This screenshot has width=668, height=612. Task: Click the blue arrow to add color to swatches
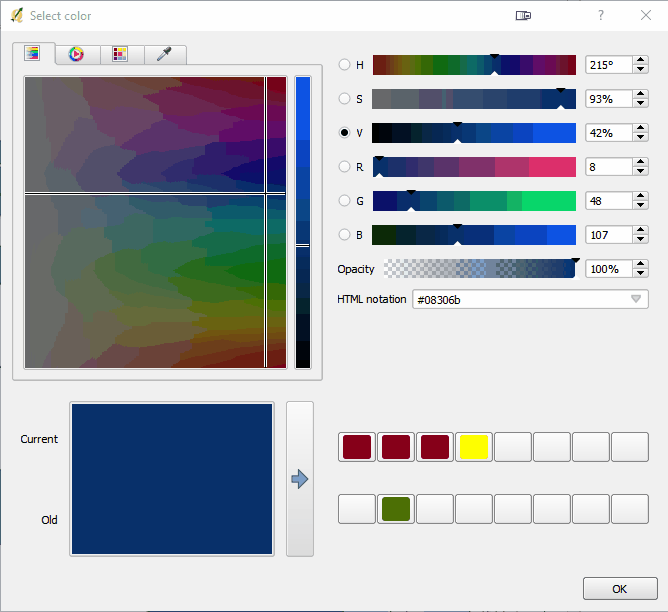[x=300, y=479]
